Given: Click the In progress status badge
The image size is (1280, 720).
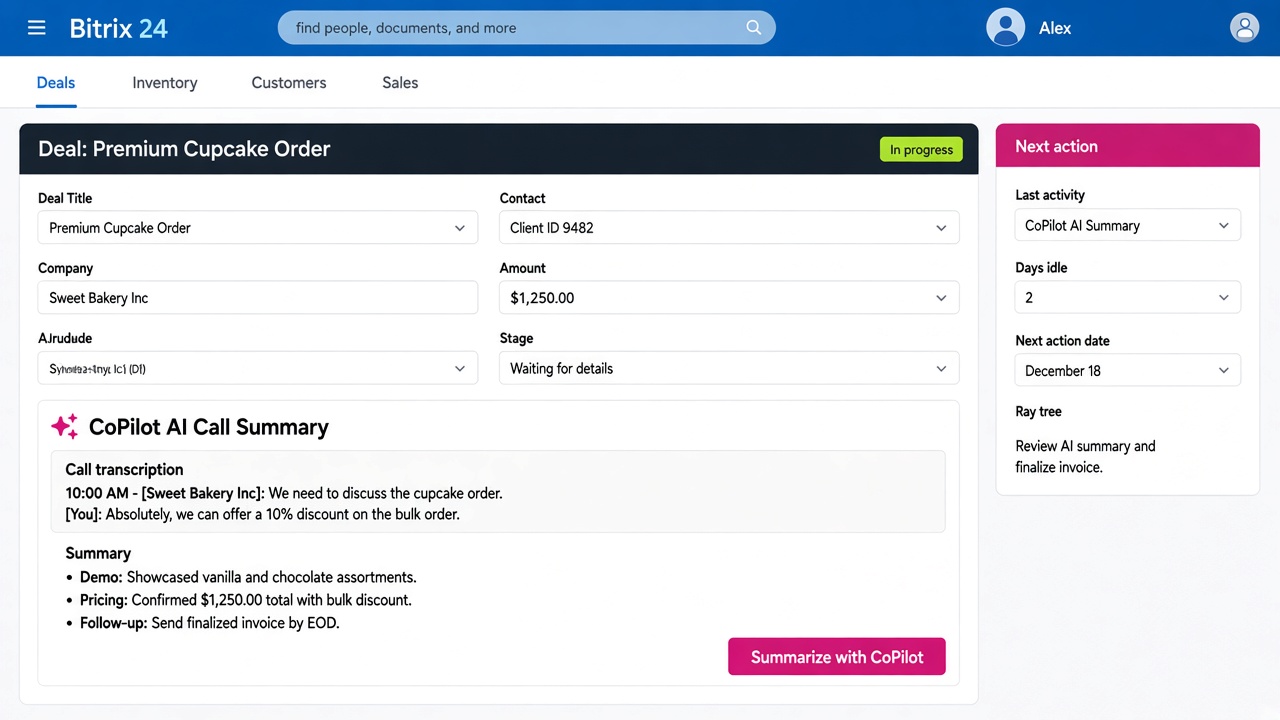Looking at the screenshot, I should 921,150.
